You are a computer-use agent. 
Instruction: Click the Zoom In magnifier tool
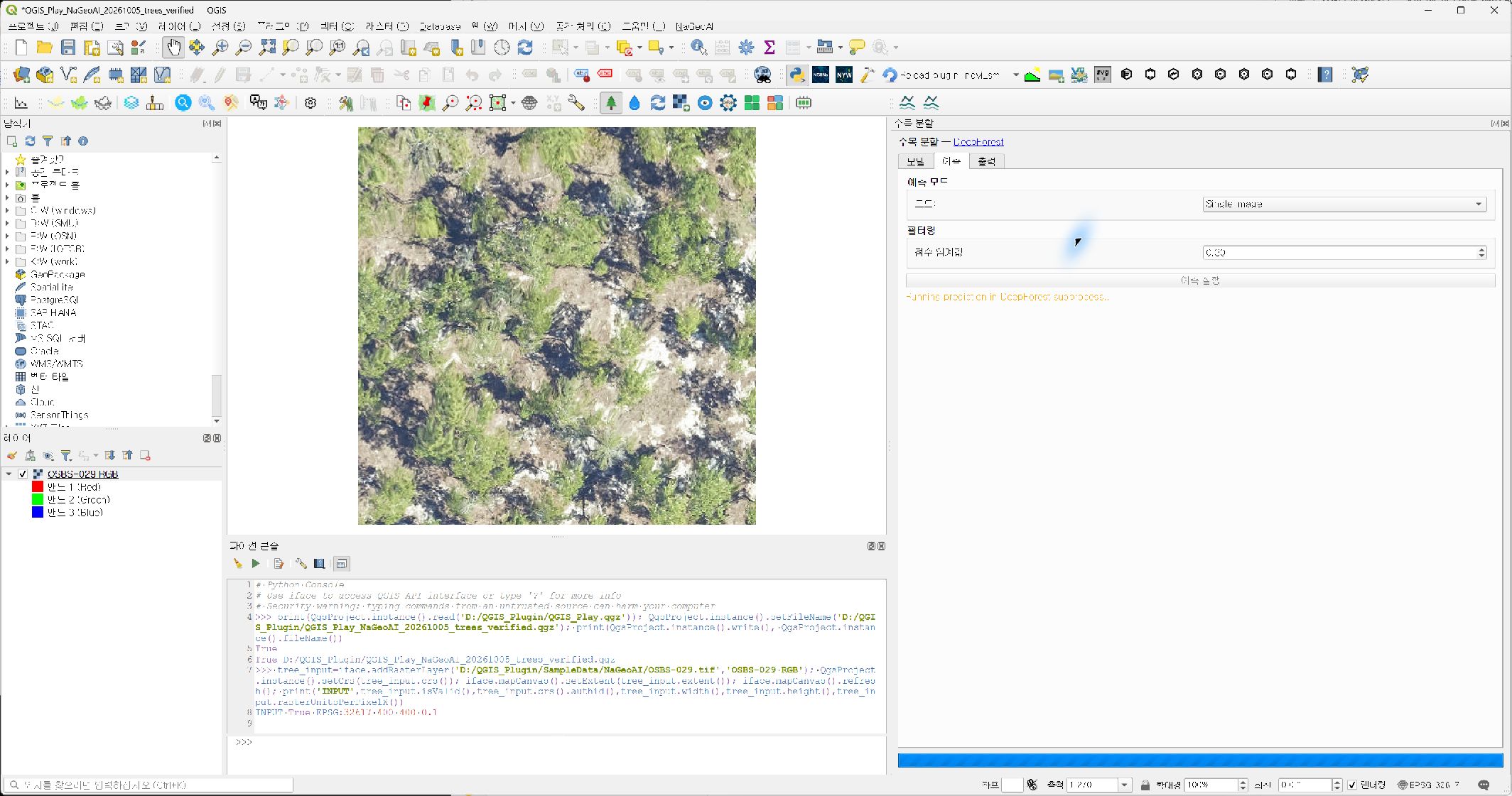220,48
